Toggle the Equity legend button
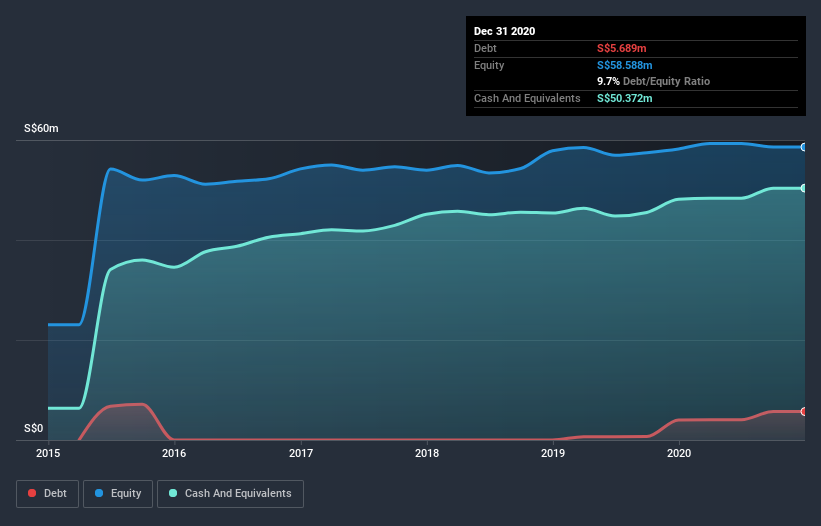 pos(118,494)
